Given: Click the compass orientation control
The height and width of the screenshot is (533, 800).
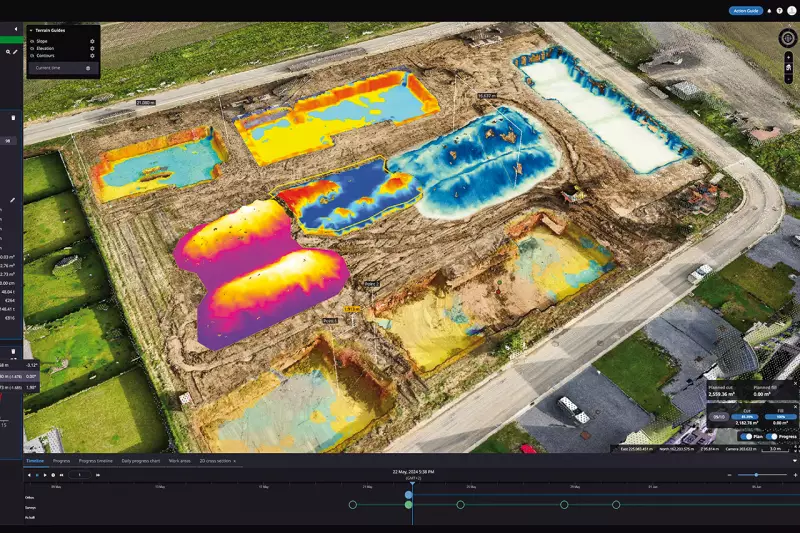Looking at the screenshot, I should point(788,38).
